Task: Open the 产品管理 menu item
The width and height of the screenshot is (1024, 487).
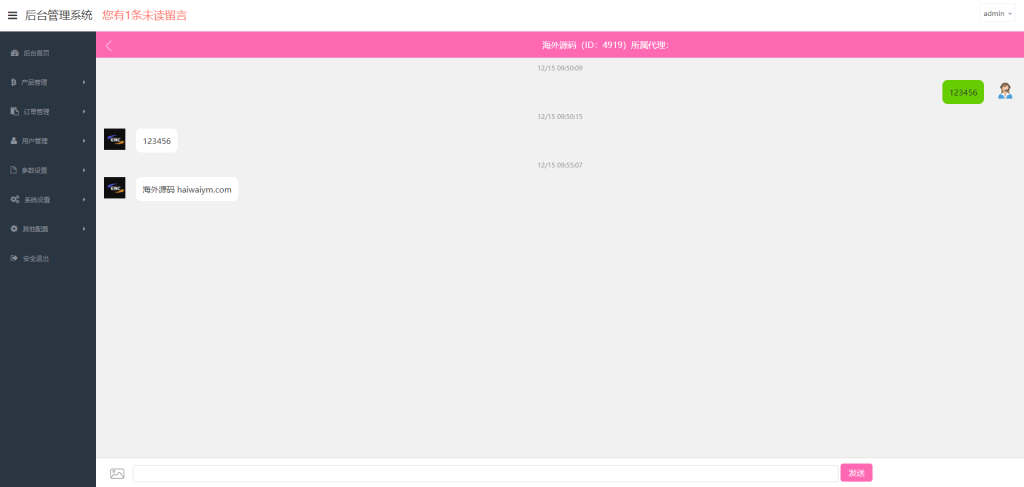Action: point(48,82)
